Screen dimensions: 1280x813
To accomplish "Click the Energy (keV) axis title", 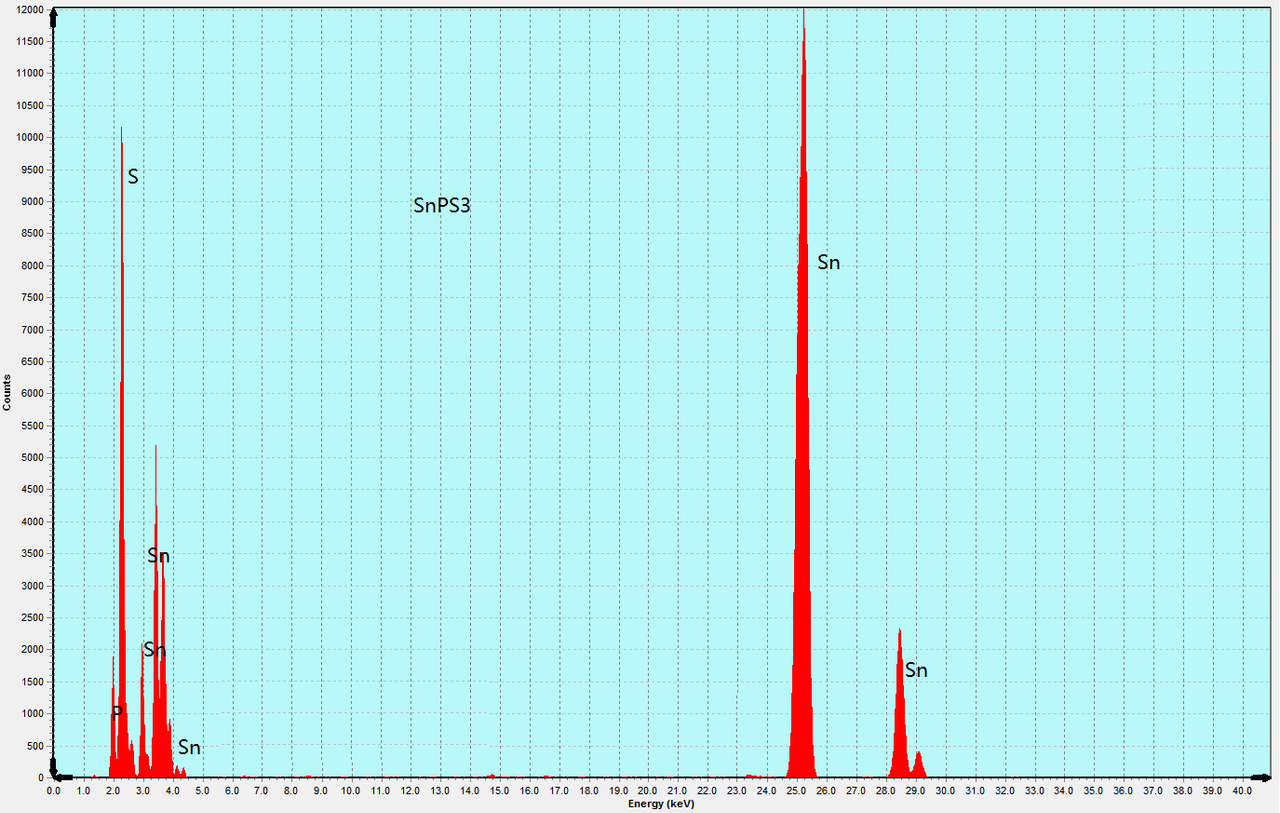I will 660,804.
